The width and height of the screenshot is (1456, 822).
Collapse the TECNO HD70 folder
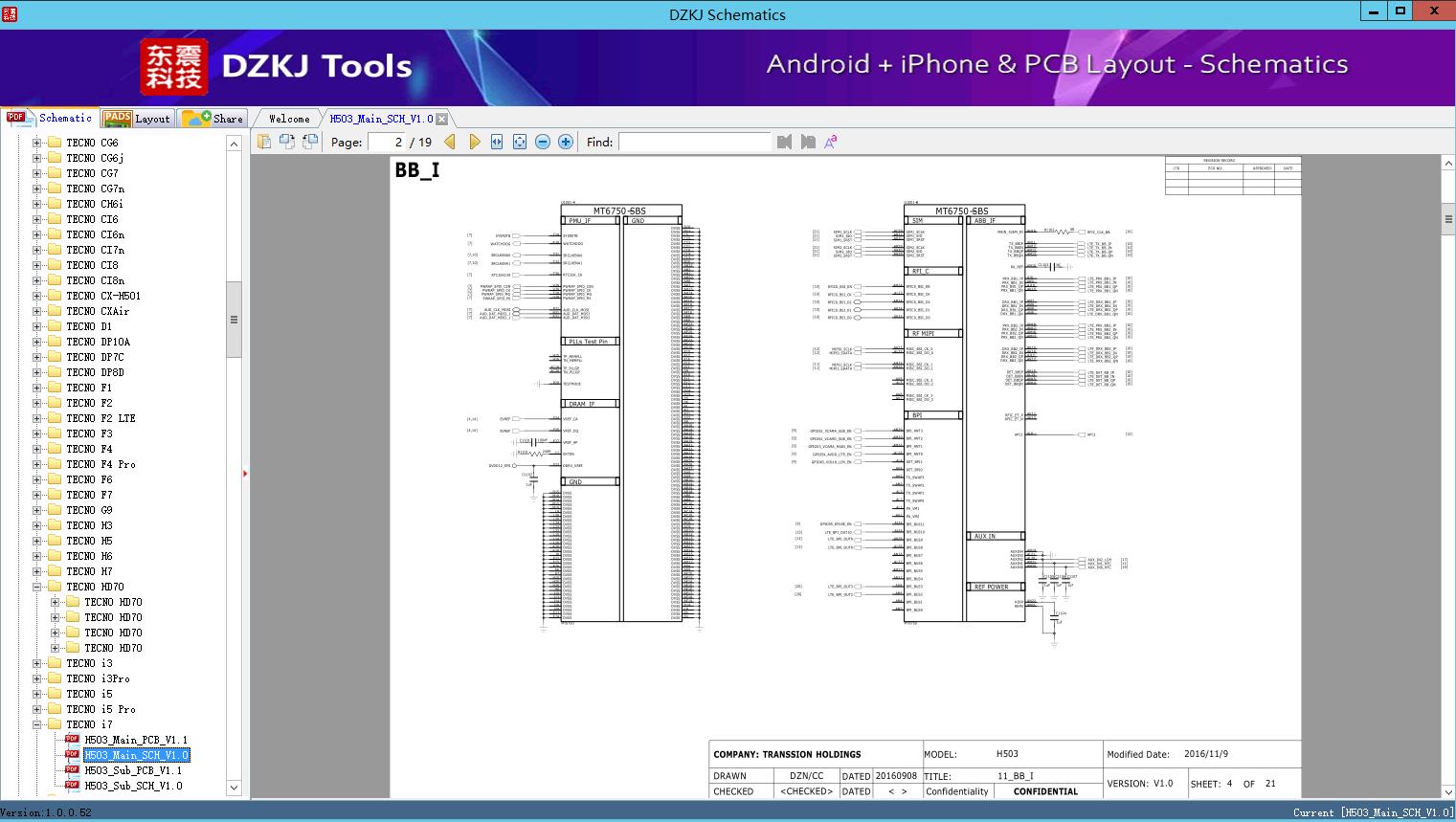37,587
